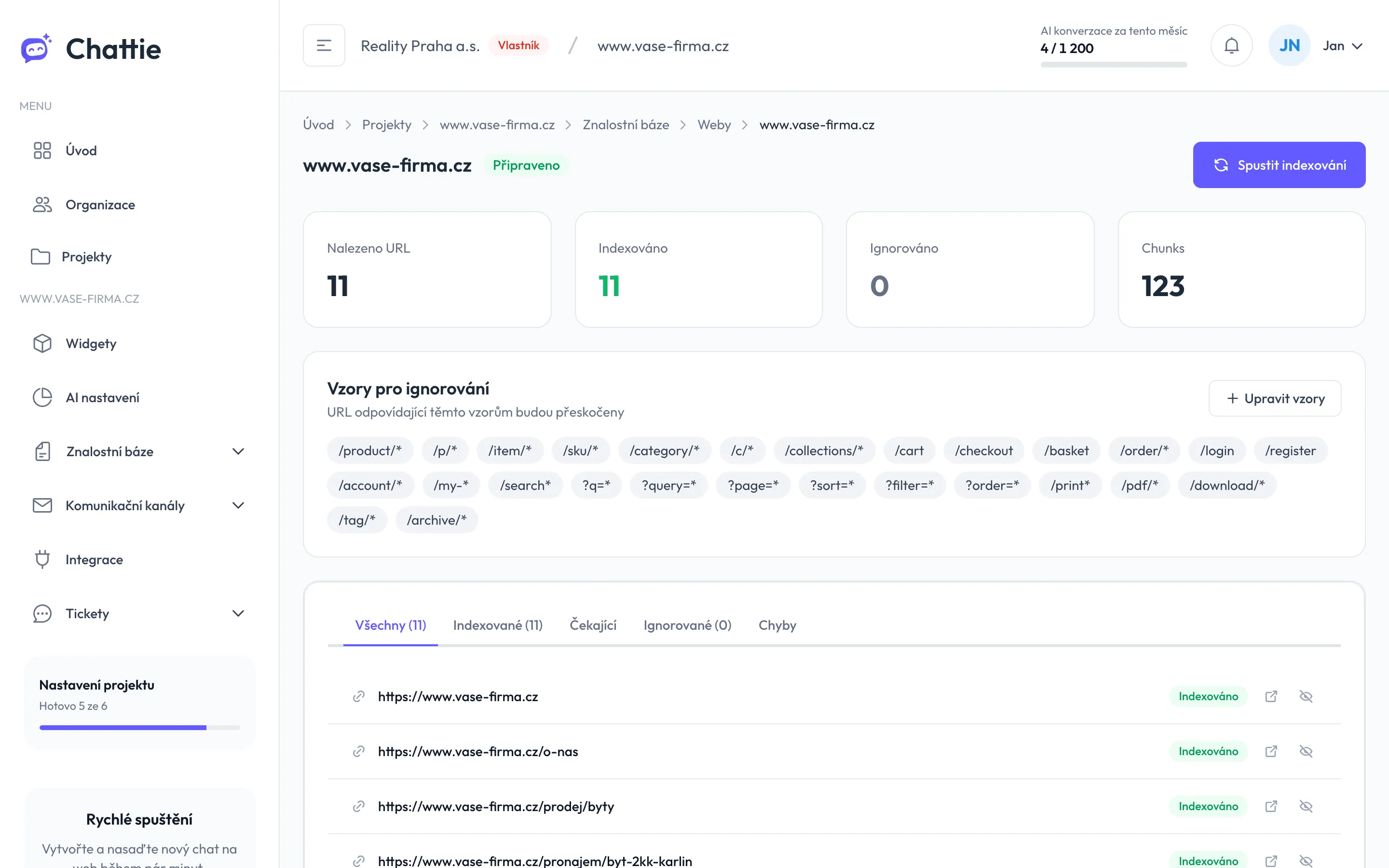This screenshot has width=1389, height=868.
Task: Click Reality Praha a.s. organization name
Action: coord(420,46)
